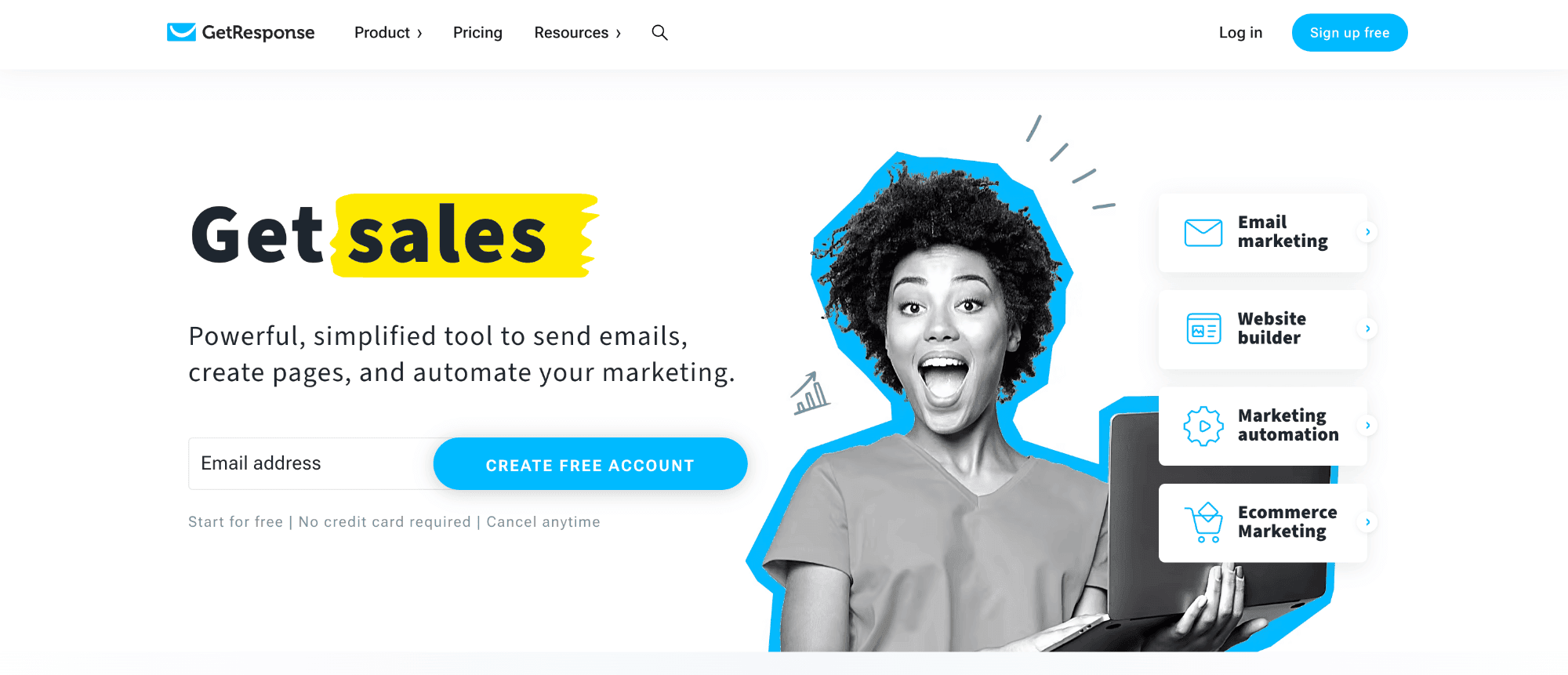Click the Marketing automation gear icon
Screen dimensions: 1568x675
pos(1203,426)
